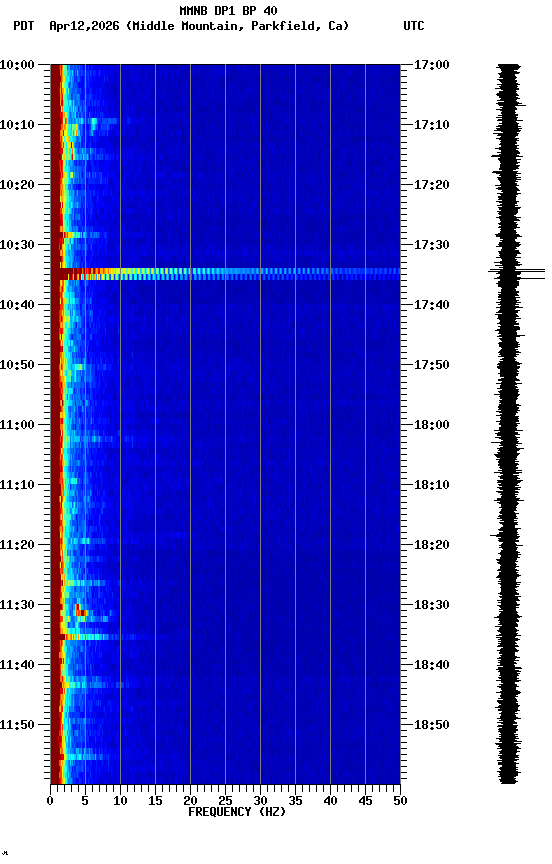The image size is (552, 864).
Task: Click the 'UTC' time zone label
Action: (414, 26)
